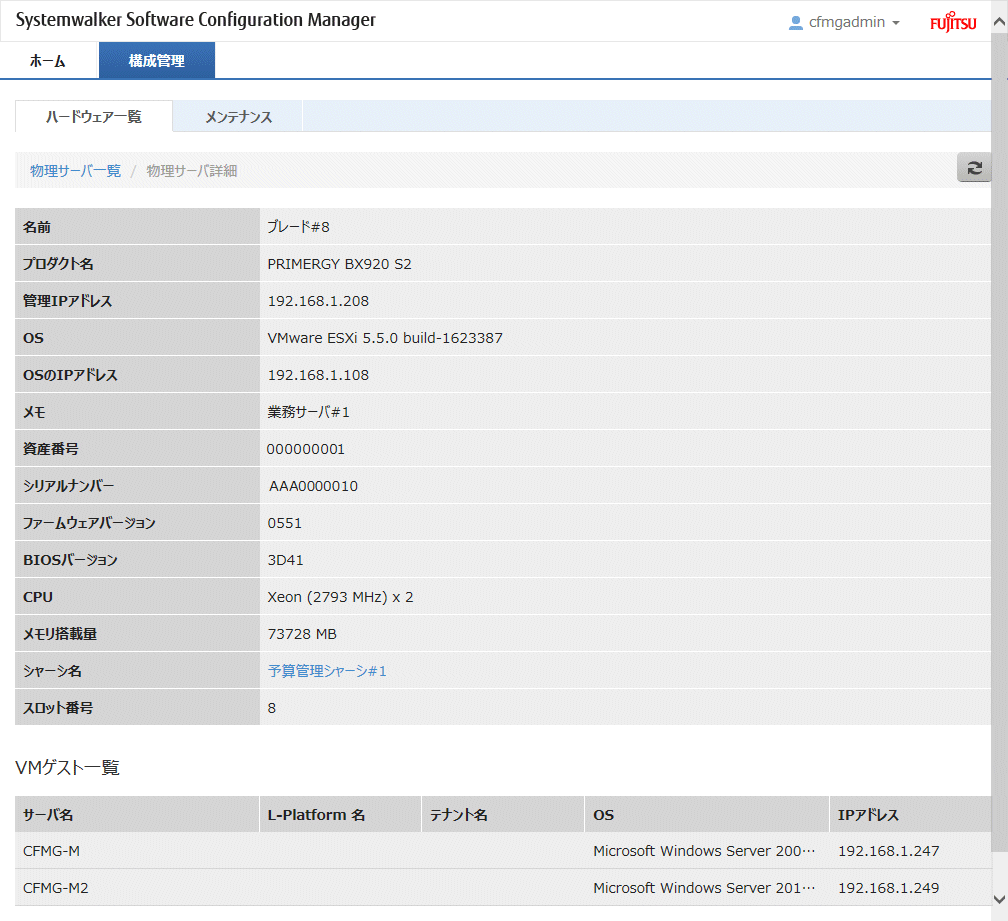
Task: Click the Microsoft Windows Server 201… cell
Action: pos(704,888)
